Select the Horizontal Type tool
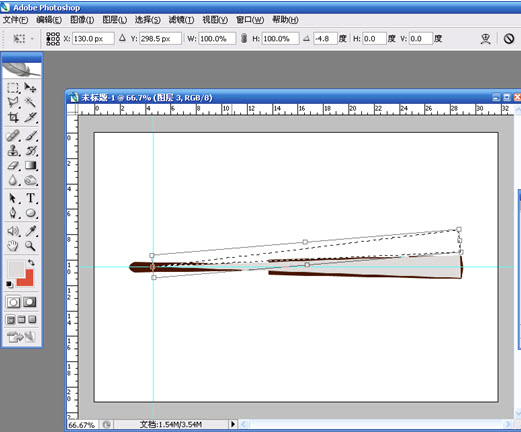 point(30,198)
